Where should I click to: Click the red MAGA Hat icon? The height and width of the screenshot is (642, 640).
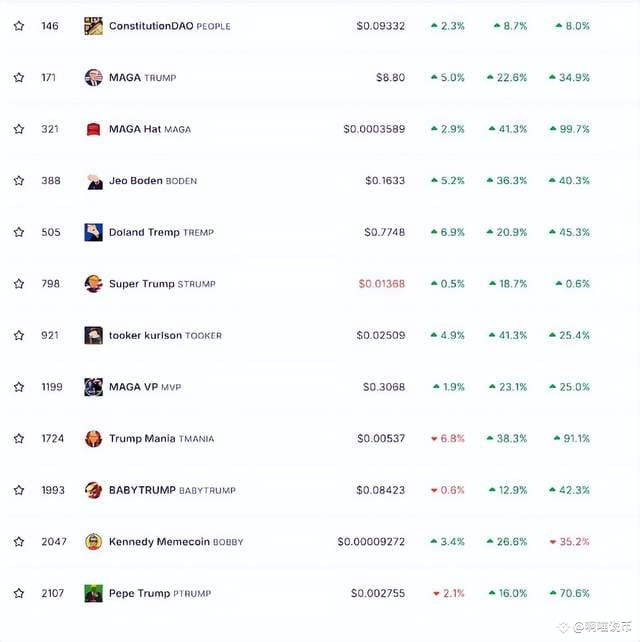(x=93, y=129)
